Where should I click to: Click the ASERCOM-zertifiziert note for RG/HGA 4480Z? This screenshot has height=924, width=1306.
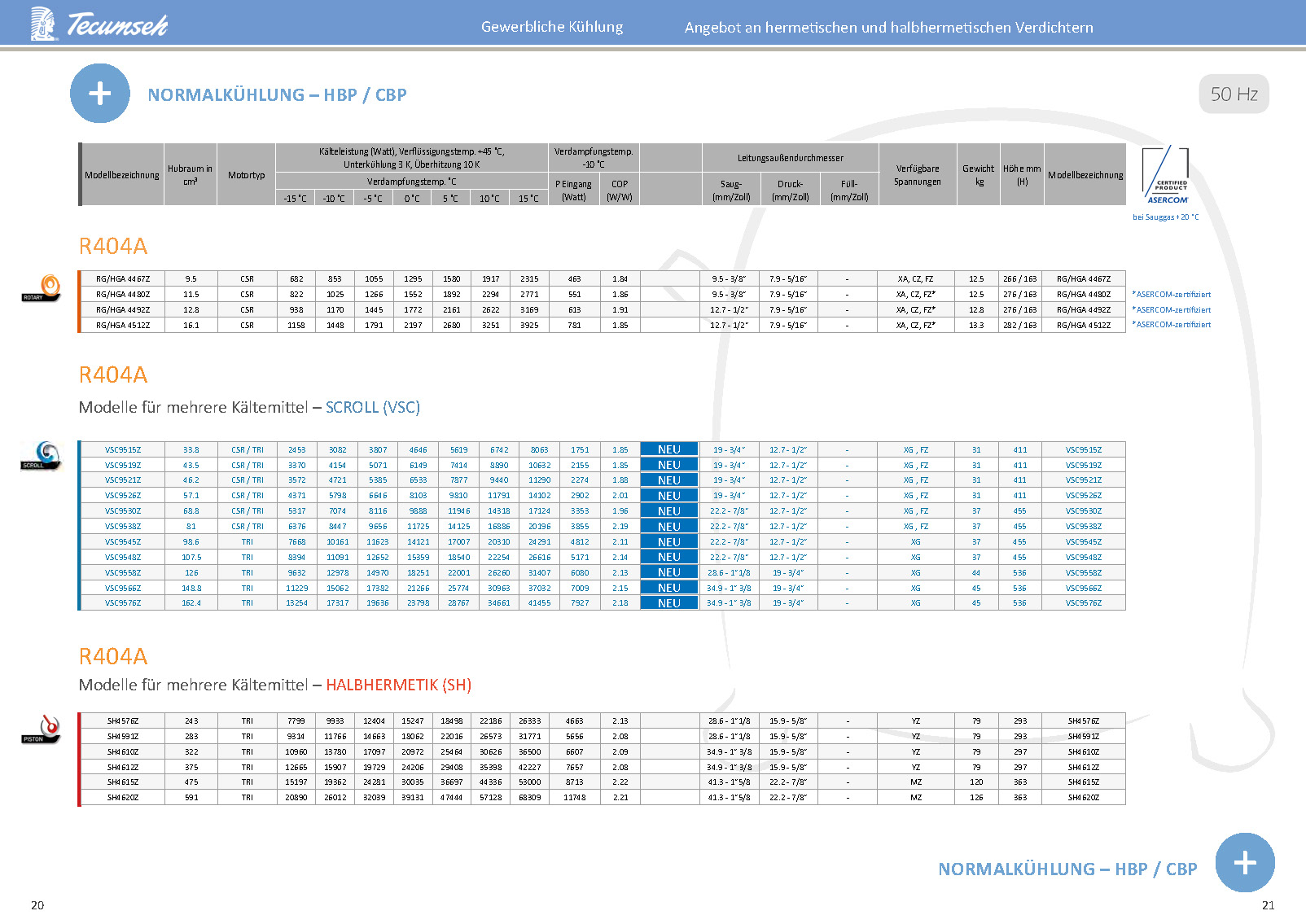[x=1172, y=295]
